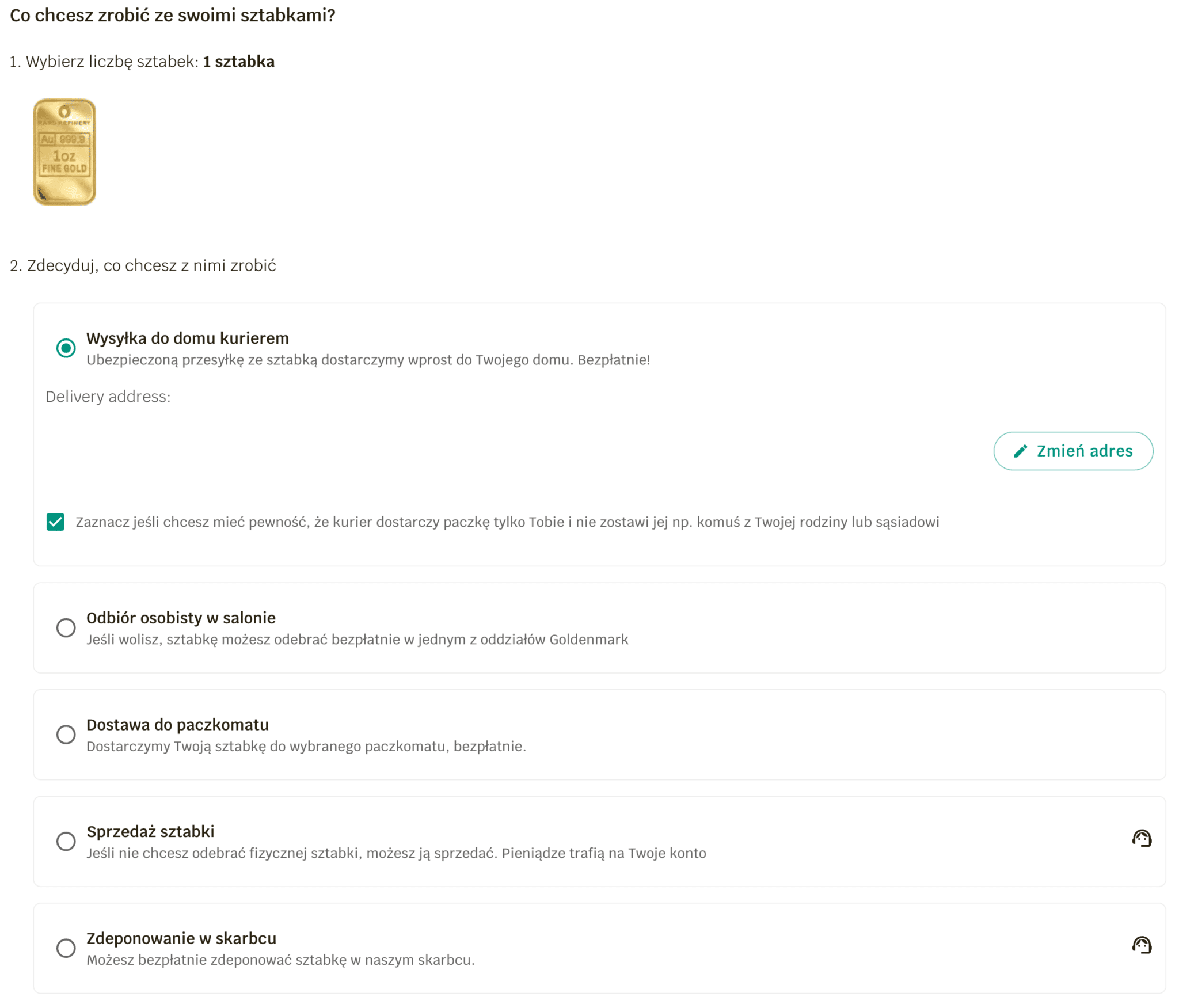The height and width of the screenshot is (1008, 1179).
Task: Click the pencil icon on Zmień adres
Action: (x=1020, y=451)
